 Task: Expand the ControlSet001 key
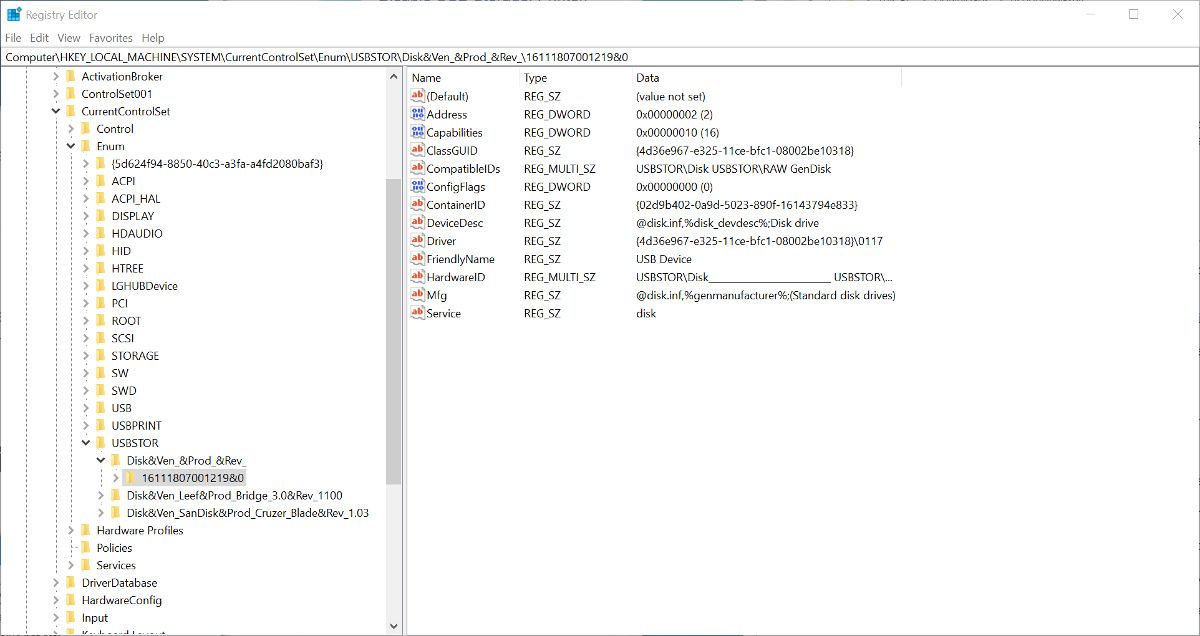[x=56, y=94]
